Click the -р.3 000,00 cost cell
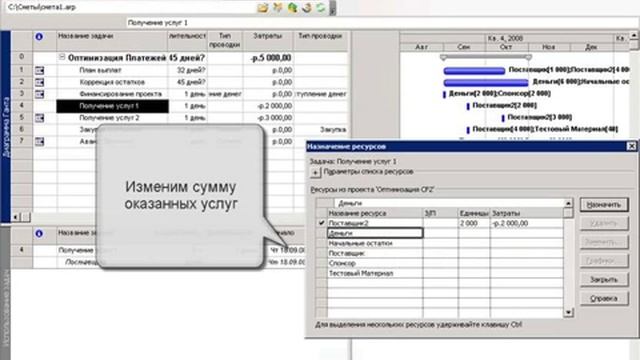This screenshot has height=360, width=640. click(x=268, y=118)
